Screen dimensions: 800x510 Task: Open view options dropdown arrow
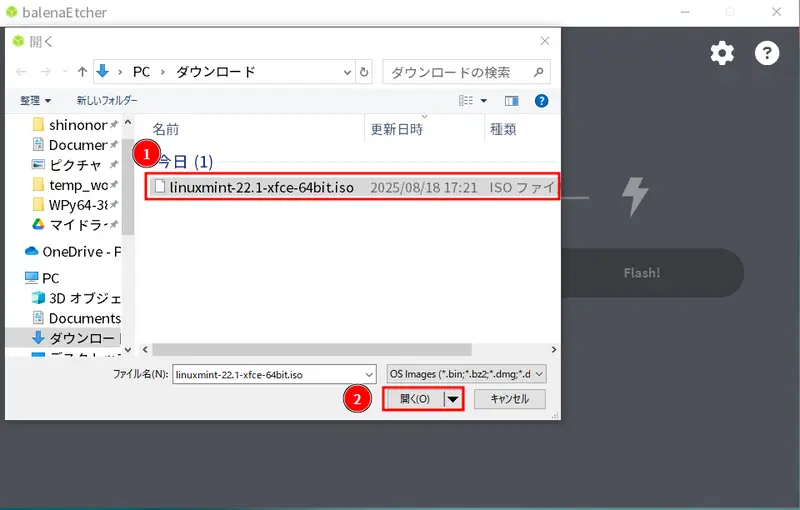pos(484,101)
